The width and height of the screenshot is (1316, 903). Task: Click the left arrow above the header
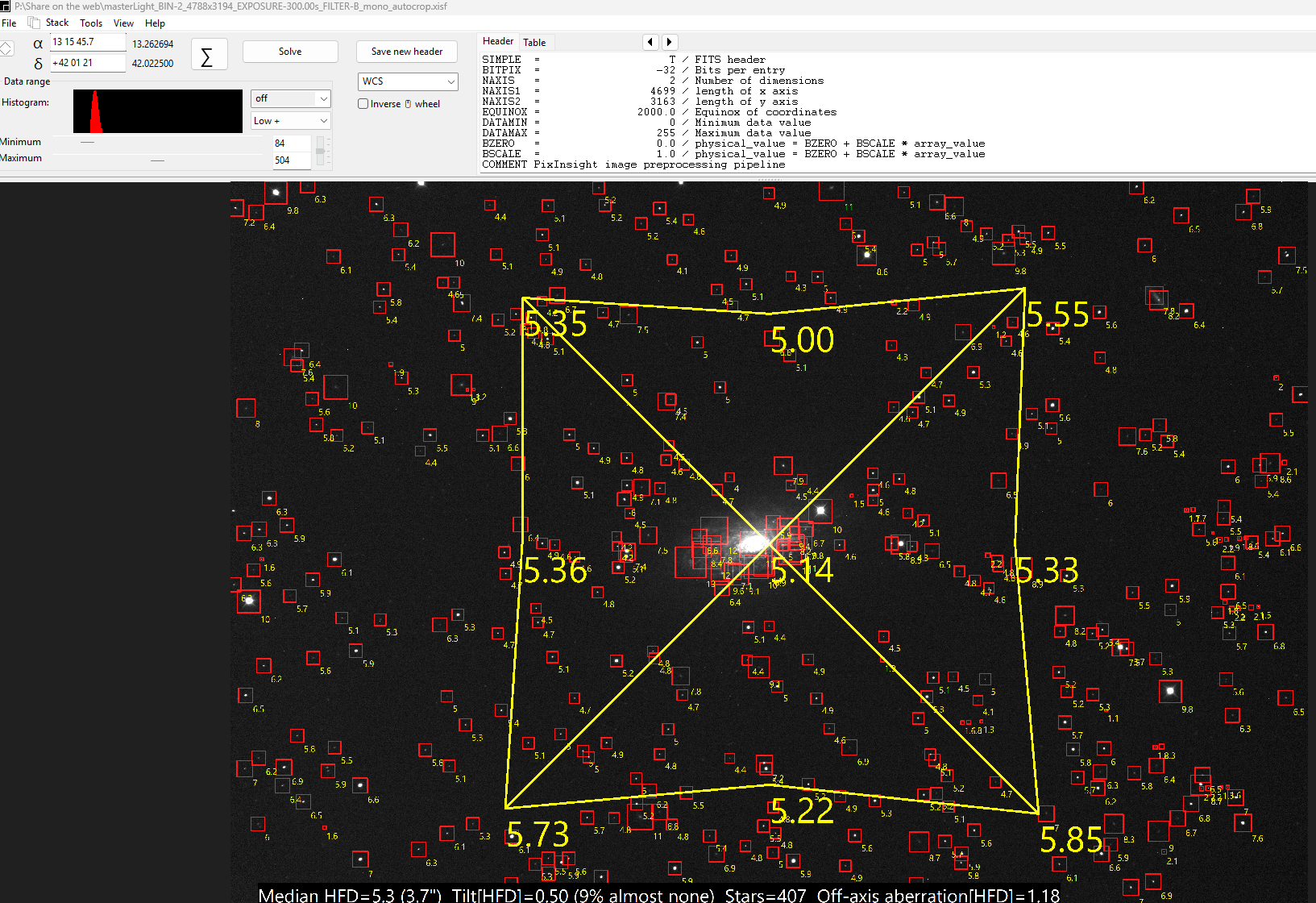pyautogui.click(x=650, y=42)
